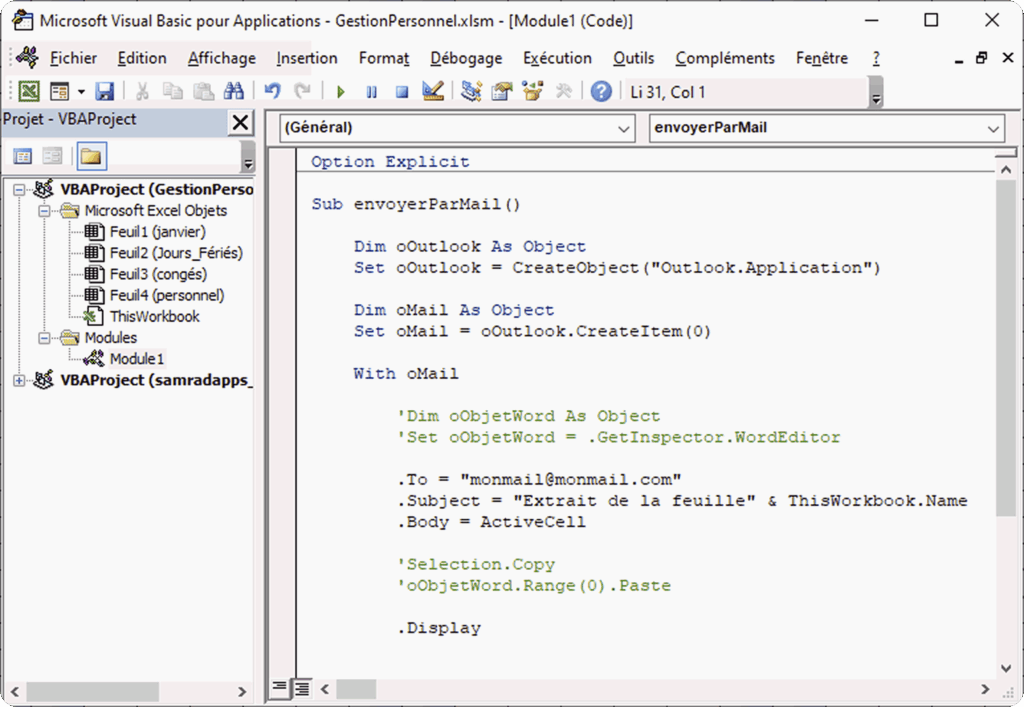
Task: Close the Projet - VBAProject panel
Action: pyautogui.click(x=240, y=122)
